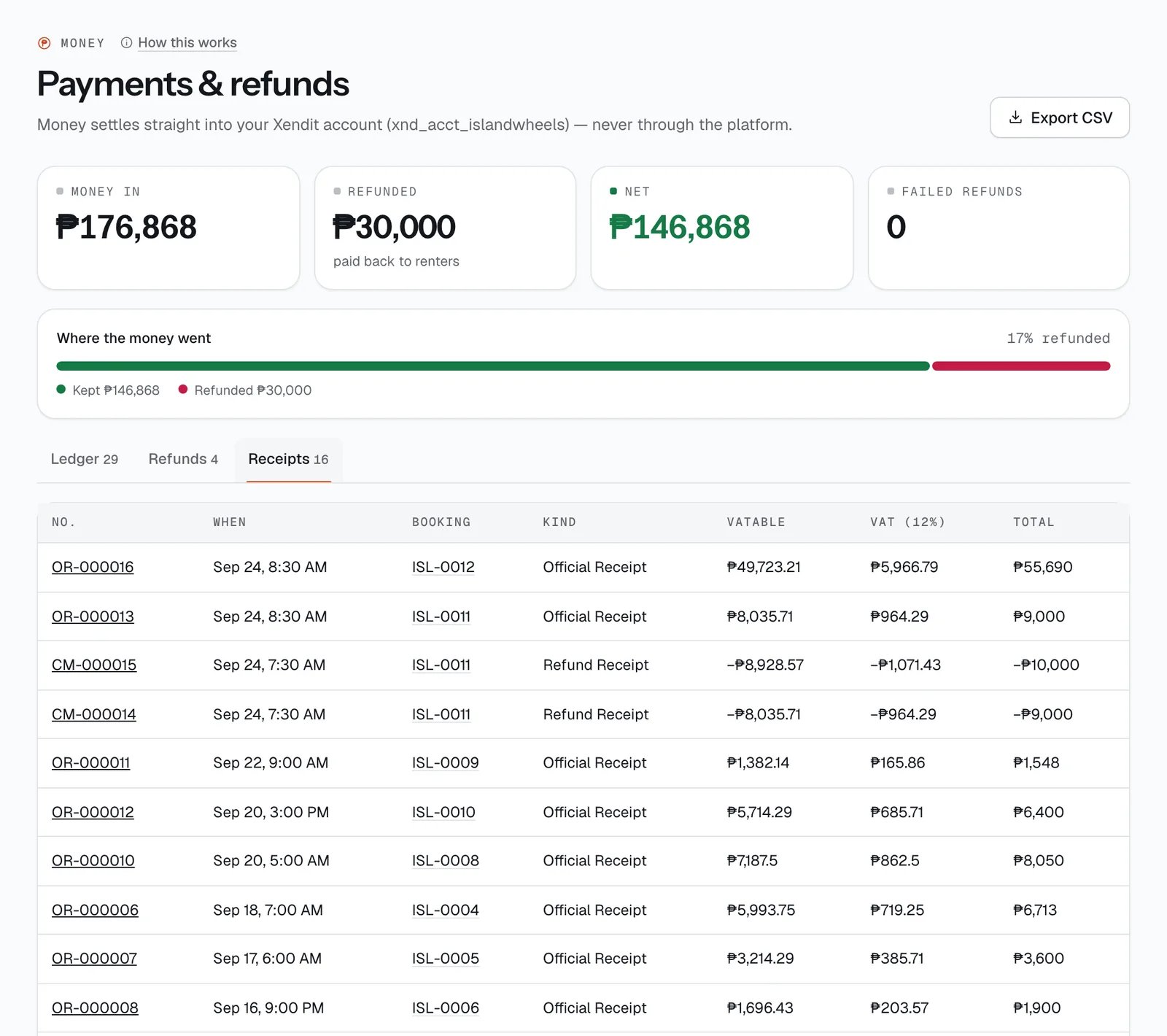
Task: Click the Net card showing ₱146,868
Action: click(722, 228)
